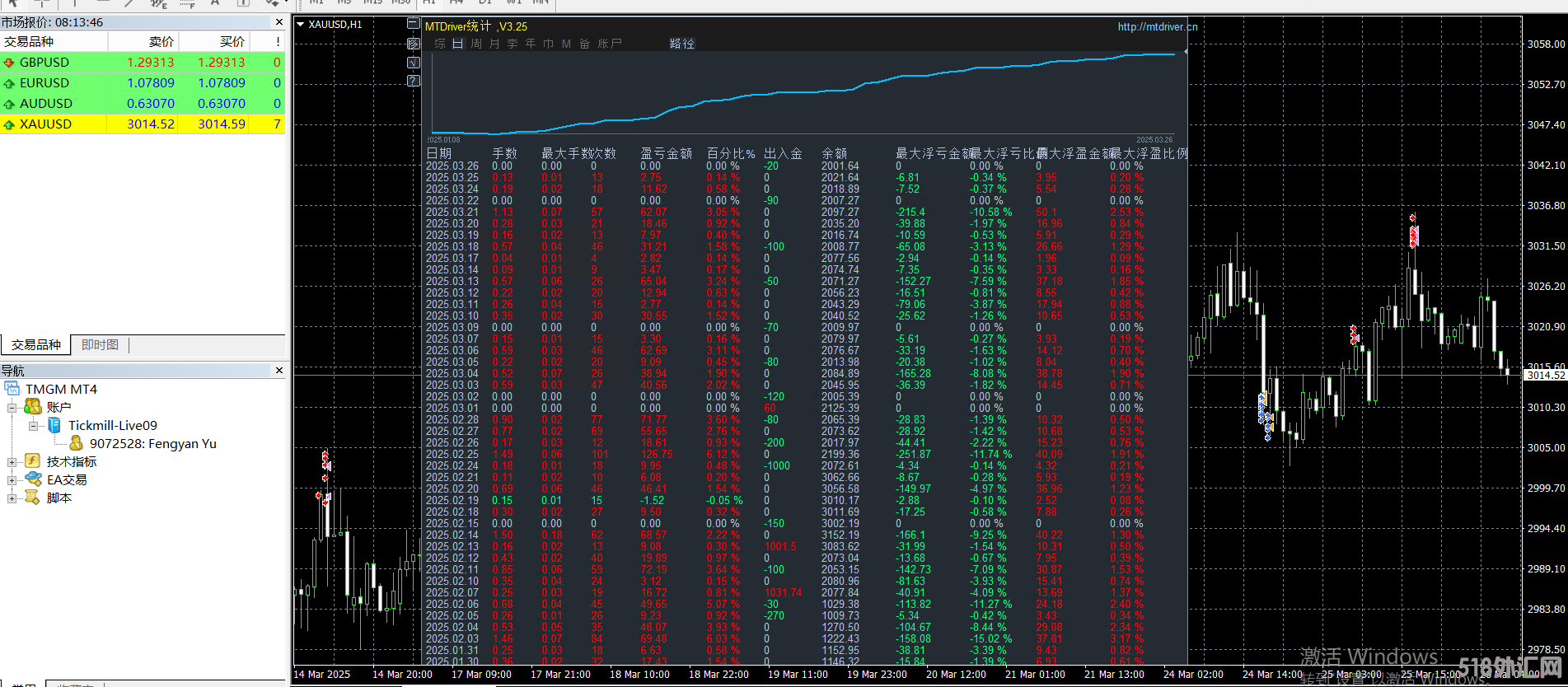Screen dimensions: 1568x687
Task: Select the TMGM MT4 tree item
Action: [x=61, y=389]
